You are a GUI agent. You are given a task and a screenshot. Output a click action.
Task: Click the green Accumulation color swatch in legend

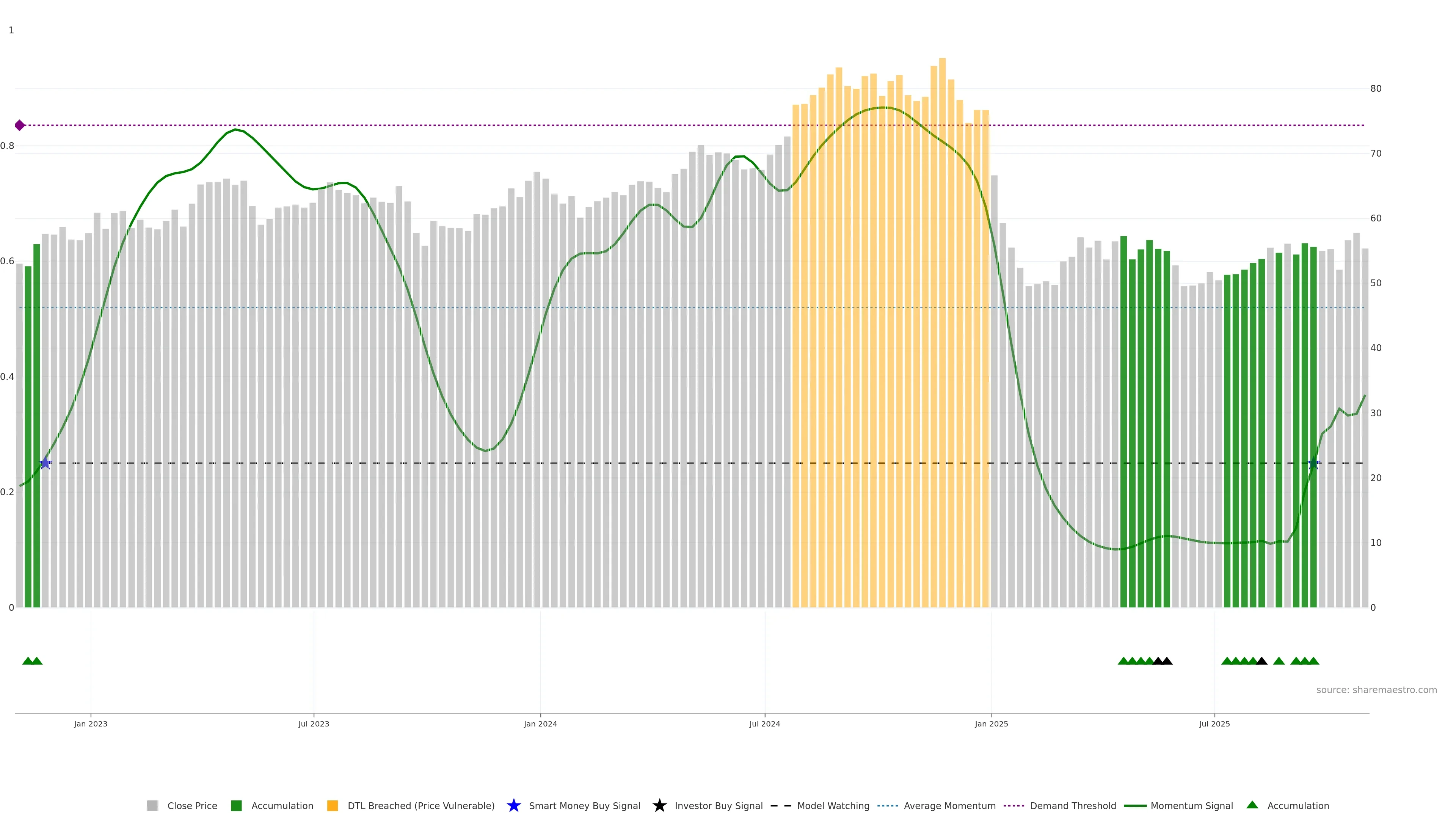(236, 806)
